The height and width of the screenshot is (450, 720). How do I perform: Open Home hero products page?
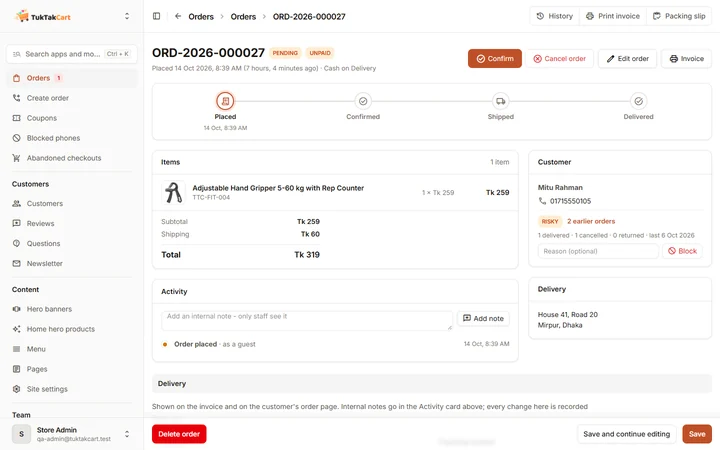(72, 329)
